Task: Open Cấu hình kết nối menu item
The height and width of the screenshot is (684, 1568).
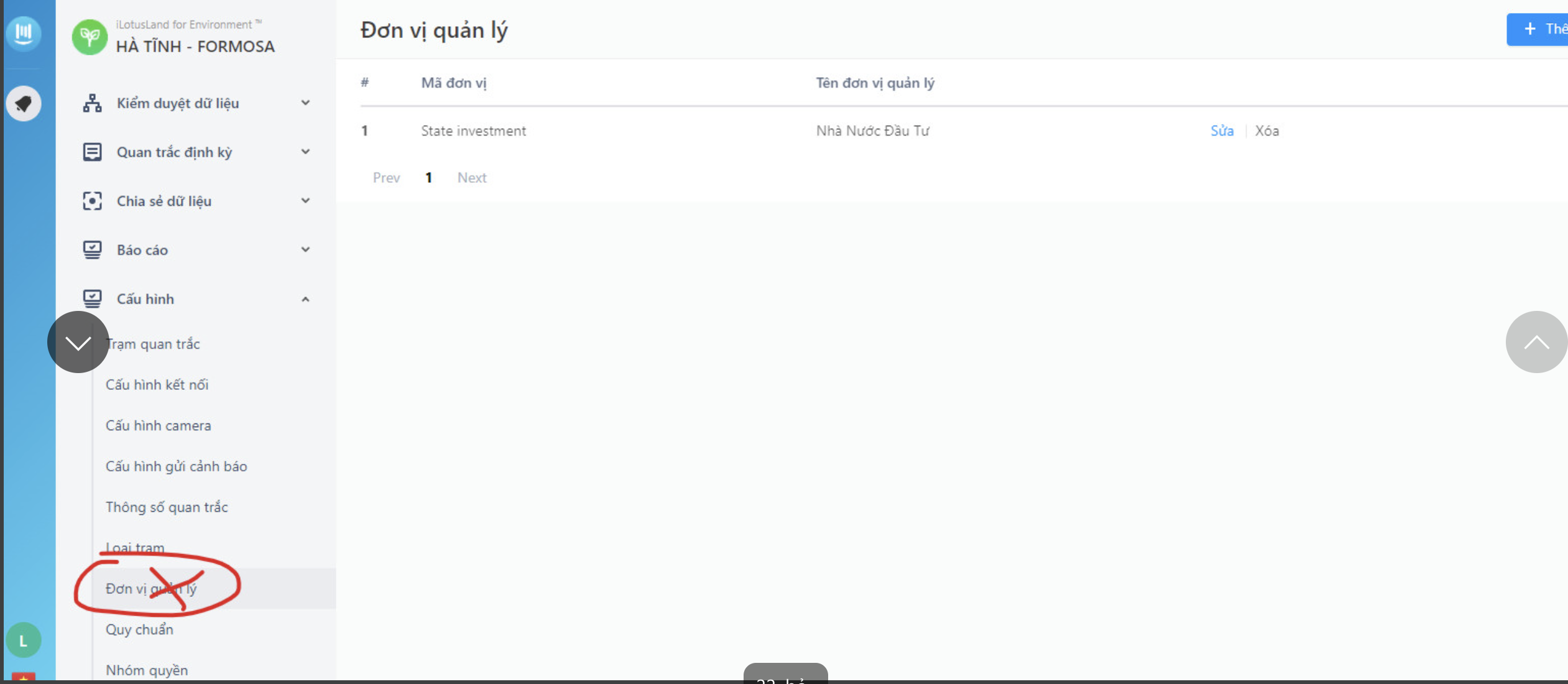Action: [157, 385]
